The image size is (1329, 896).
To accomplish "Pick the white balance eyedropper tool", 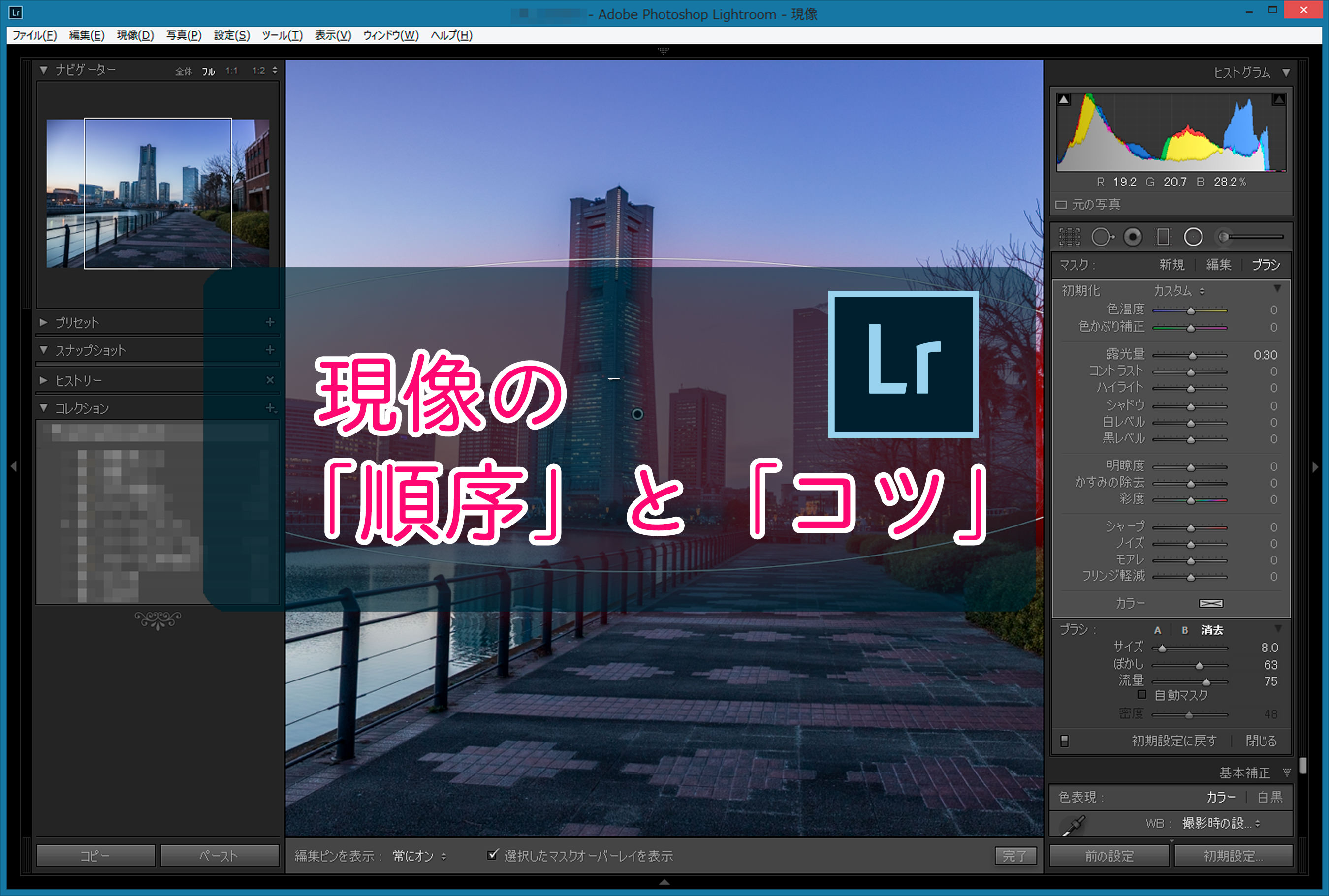I will coord(1073,826).
